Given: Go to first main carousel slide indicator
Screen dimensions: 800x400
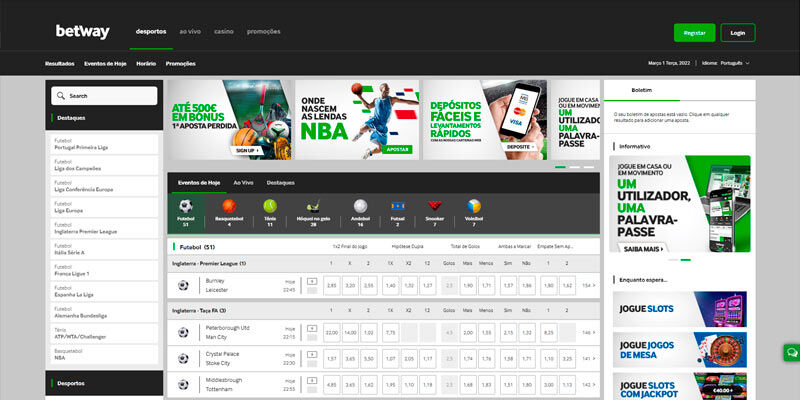Looking at the screenshot, I should point(561,167).
